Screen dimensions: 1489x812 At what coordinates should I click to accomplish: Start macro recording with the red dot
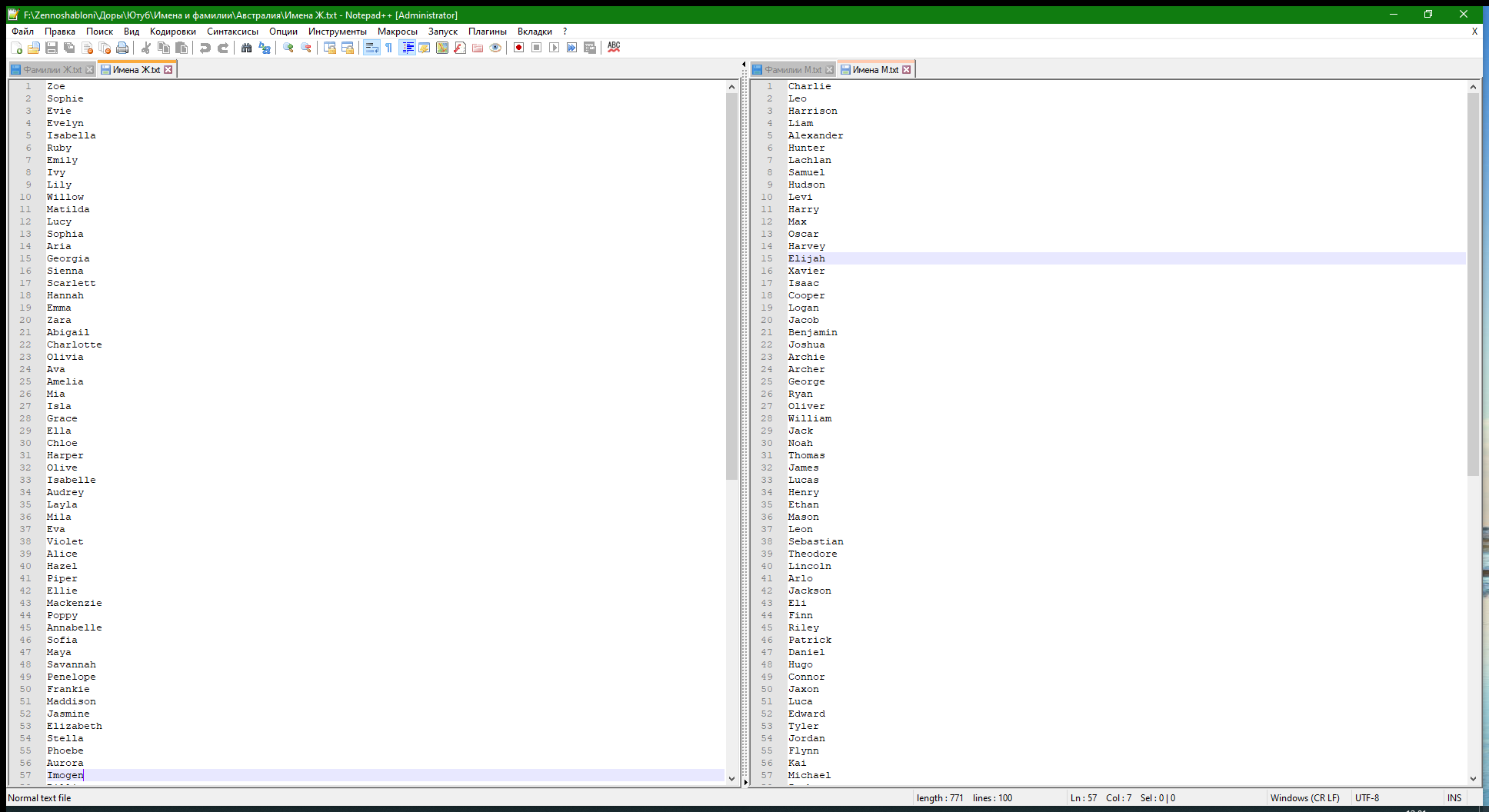[519, 48]
